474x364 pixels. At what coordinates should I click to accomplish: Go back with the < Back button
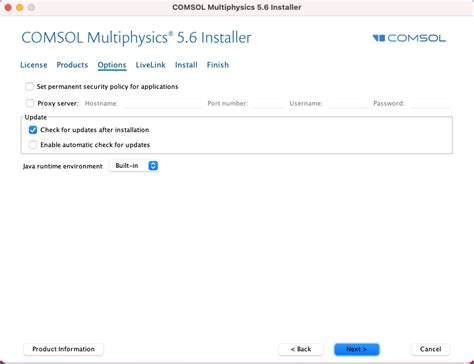(x=301, y=349)
